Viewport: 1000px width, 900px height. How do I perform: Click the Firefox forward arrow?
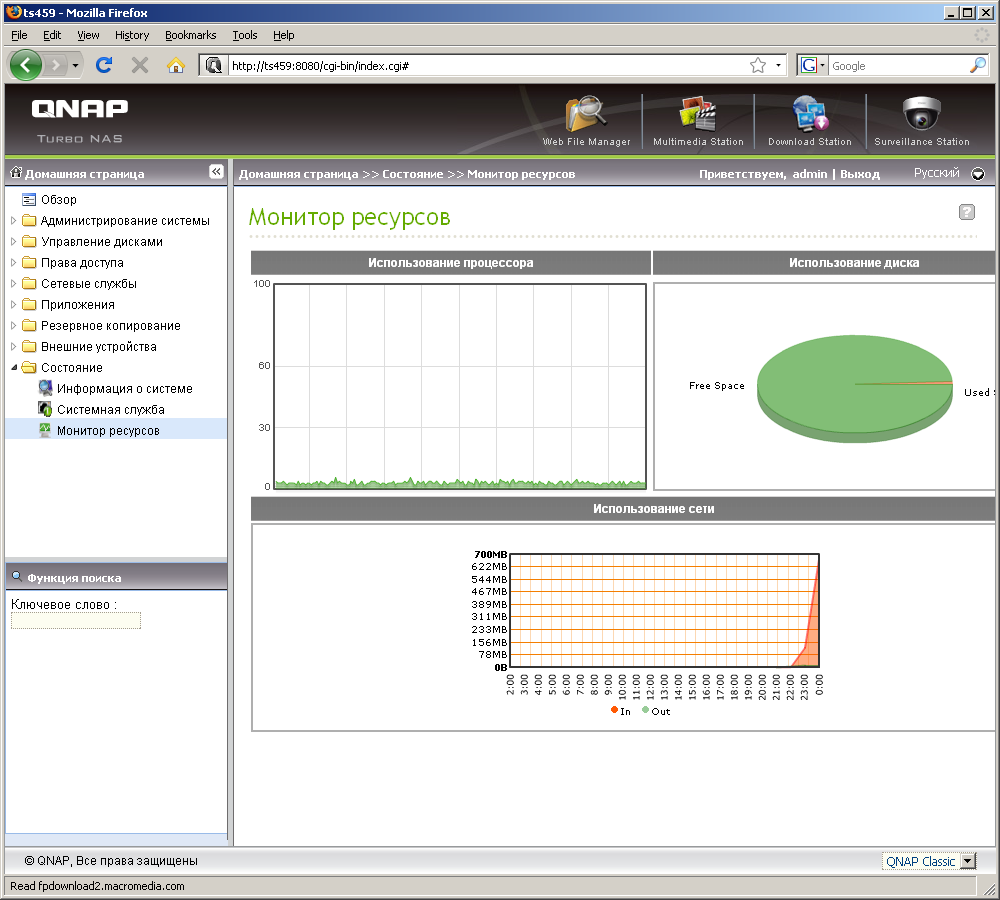pos(56,65)
